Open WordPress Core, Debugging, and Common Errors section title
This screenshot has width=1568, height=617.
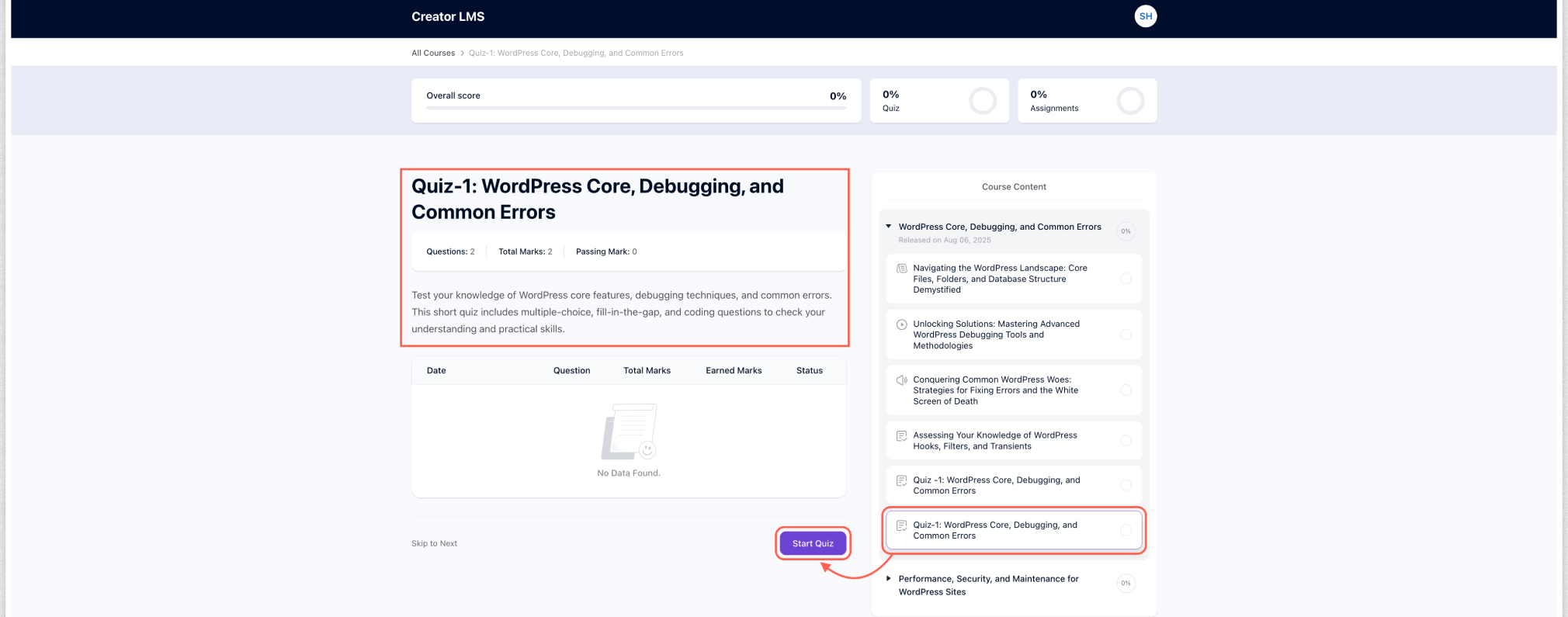click(x=1000, y=227)
